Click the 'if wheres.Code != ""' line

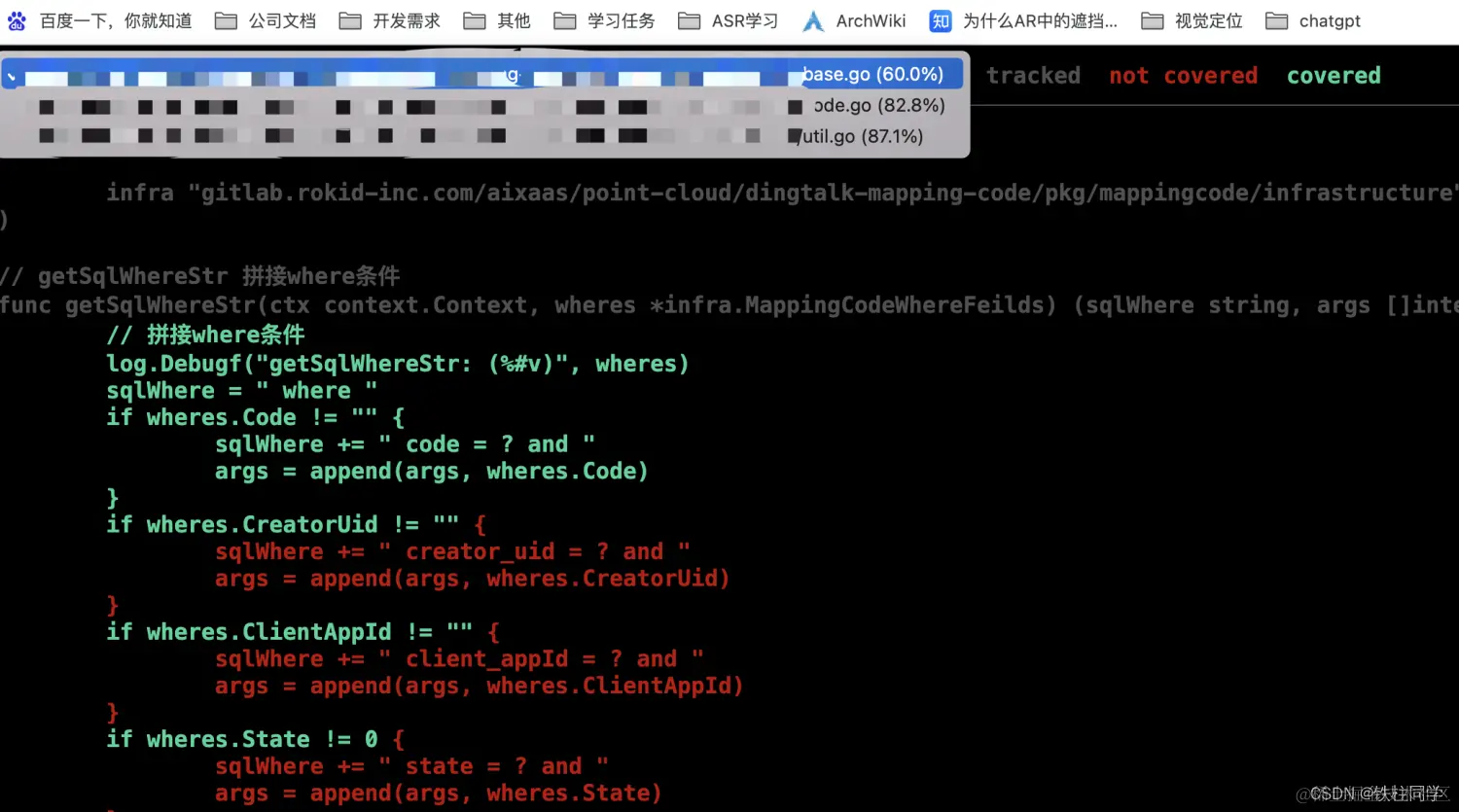(255, 417)
